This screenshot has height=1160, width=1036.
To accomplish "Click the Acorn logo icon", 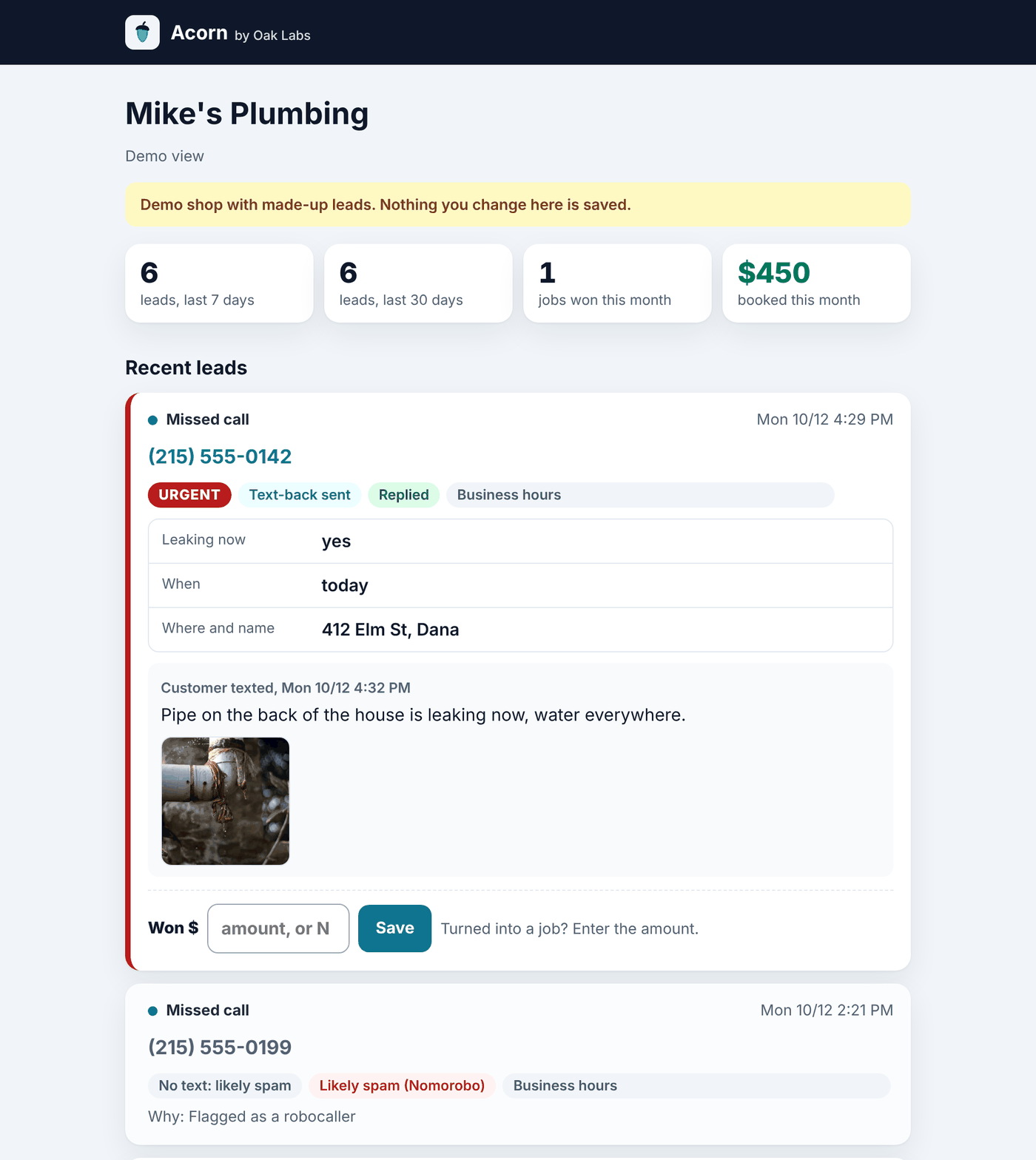I will (142, 33).
